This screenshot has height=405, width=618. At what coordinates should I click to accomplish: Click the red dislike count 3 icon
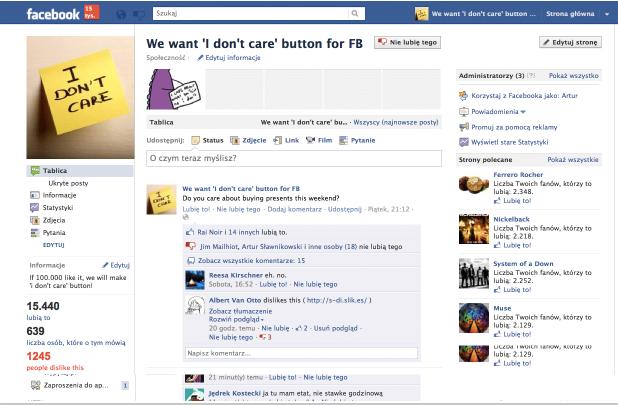click(x=265, y=337)
